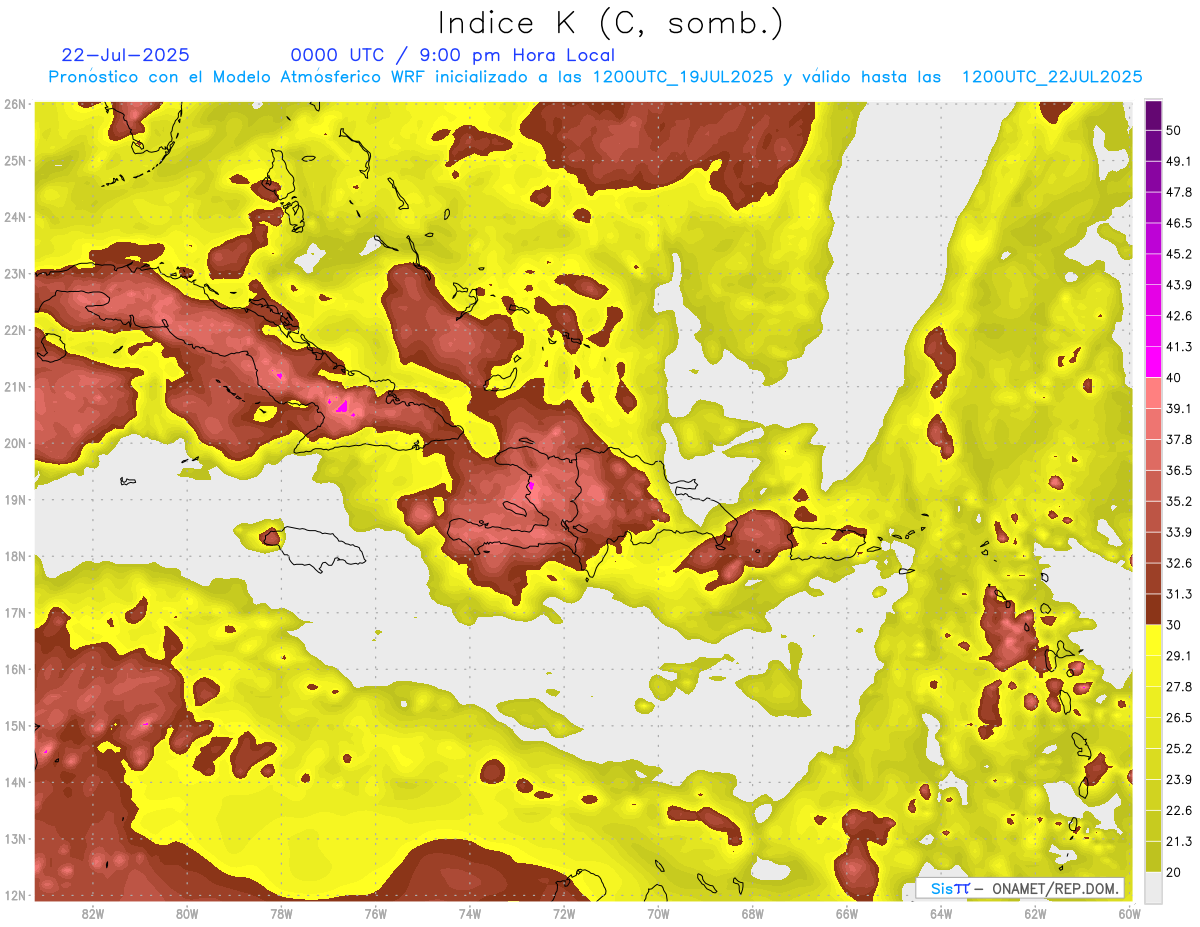
Task: Click "0000 UTC / 9:00 pm Hora Local"
Action: [x=453, y=55]
